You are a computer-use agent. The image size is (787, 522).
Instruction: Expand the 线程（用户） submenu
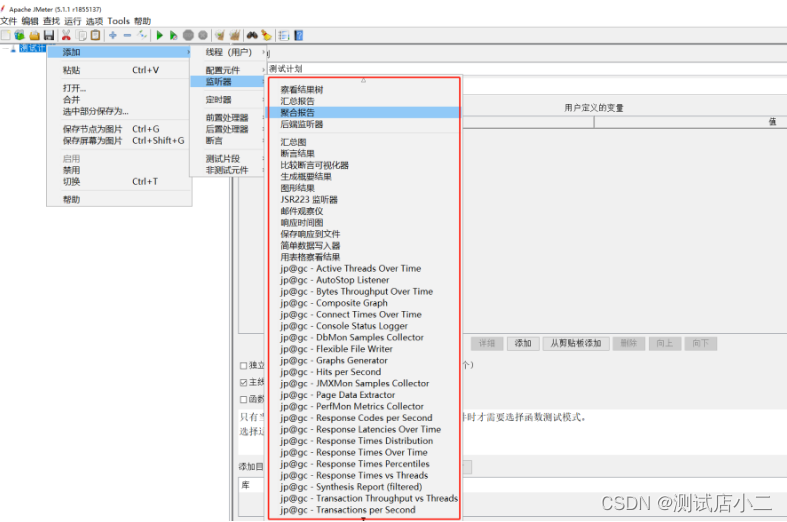228,52
